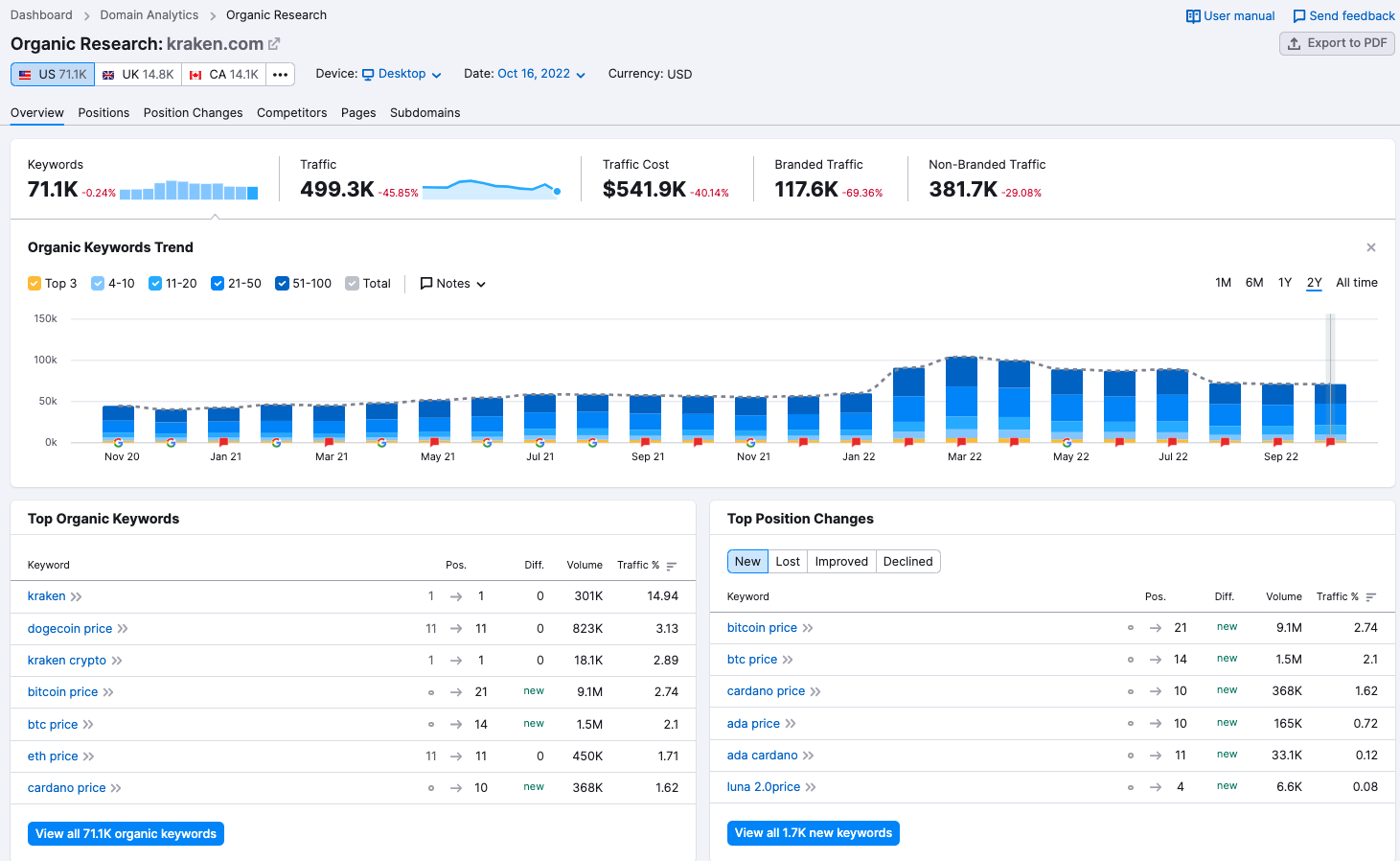Click the Google update icon at May 22
This screenshot has height=861, width=1400.
1067,443
